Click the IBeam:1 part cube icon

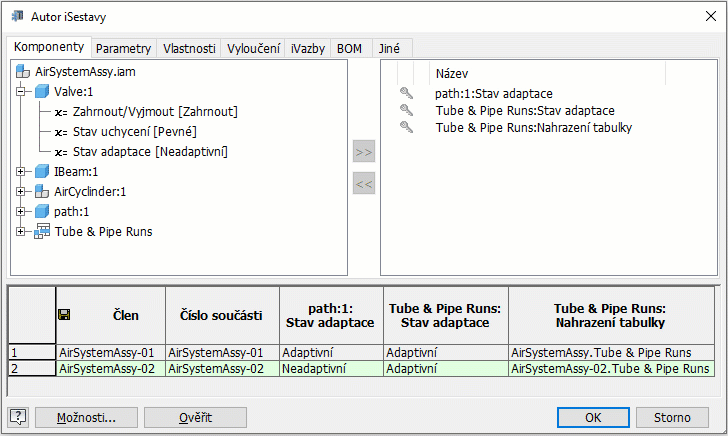[42, 172]
